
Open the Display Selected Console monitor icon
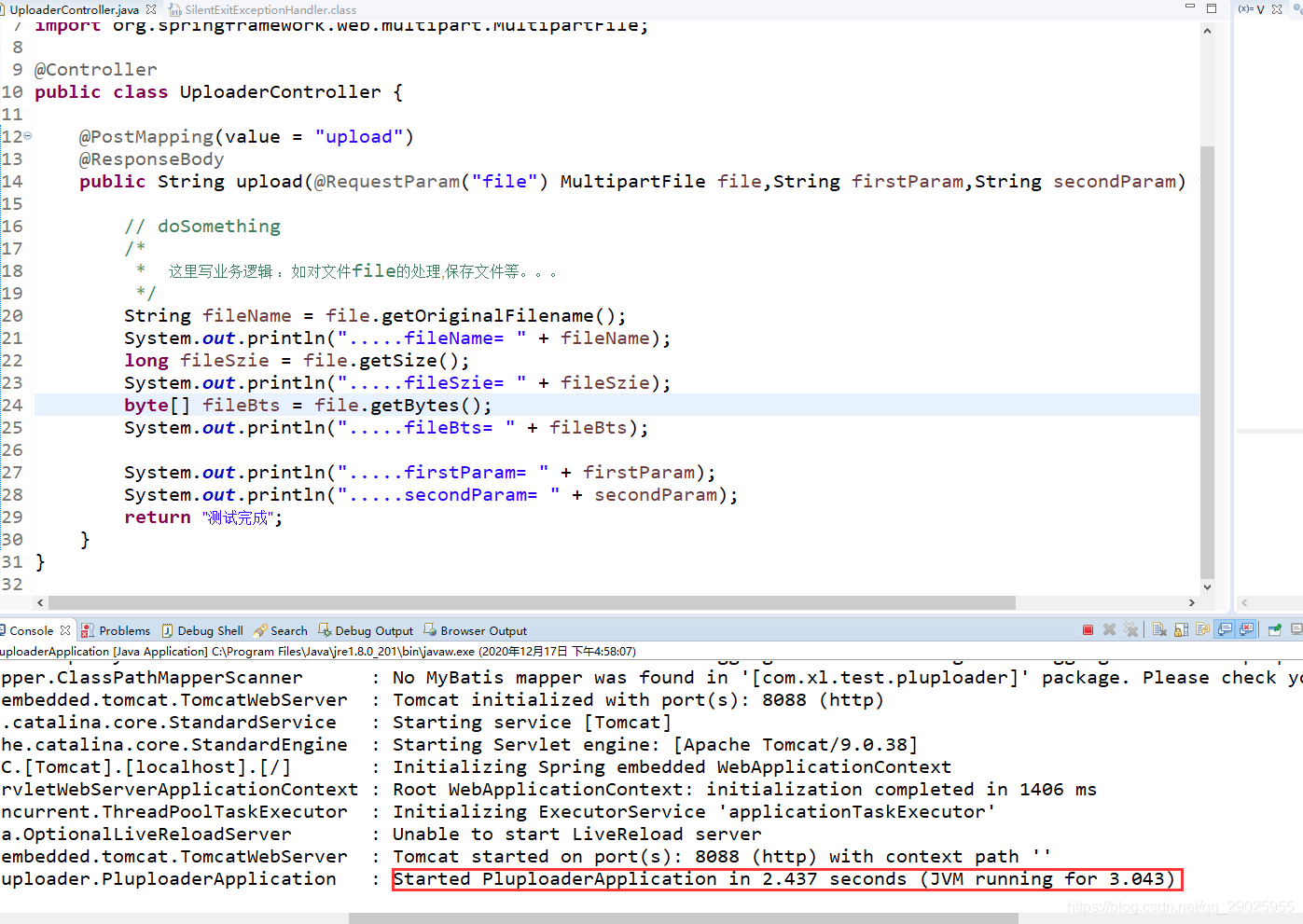tap(1296, 630)
